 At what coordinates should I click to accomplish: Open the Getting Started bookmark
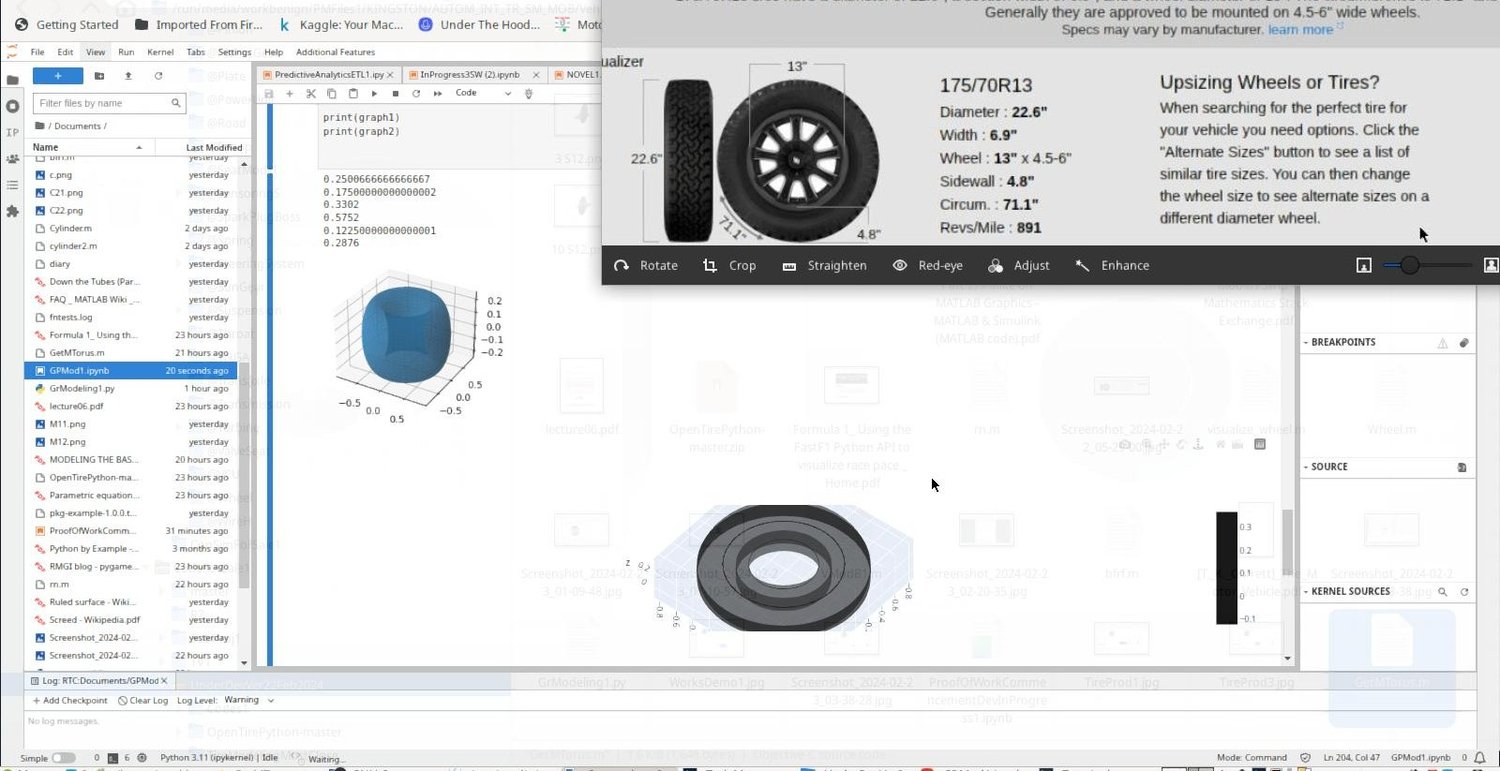click(66, 24)
